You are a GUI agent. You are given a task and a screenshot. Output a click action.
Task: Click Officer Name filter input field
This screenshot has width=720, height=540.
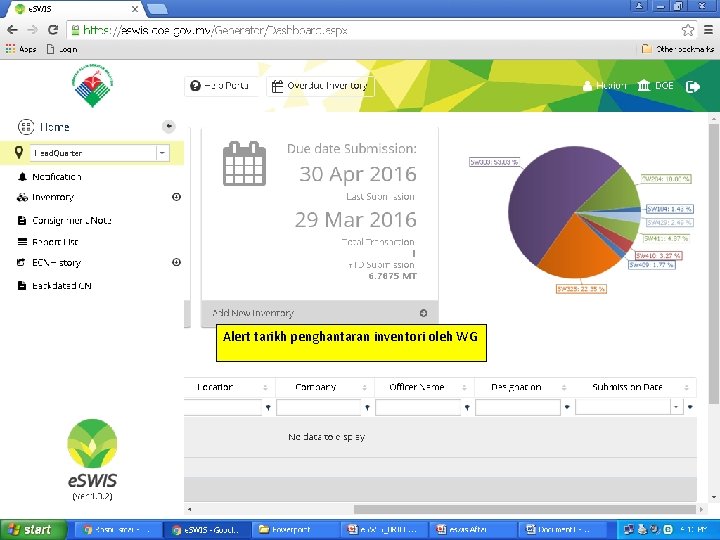pyautogui.click(x=418, y=407)
